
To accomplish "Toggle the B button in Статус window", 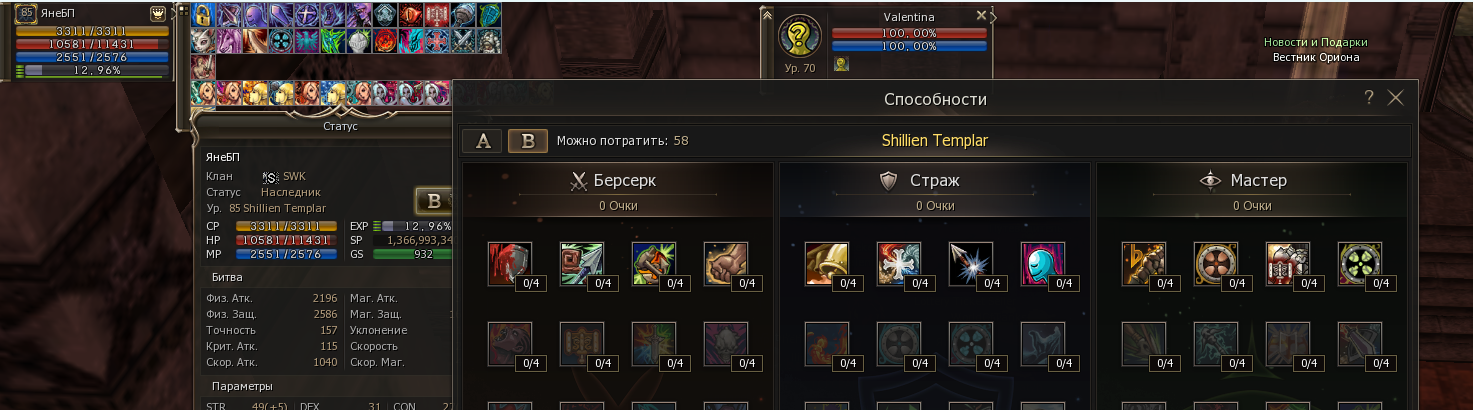I will [x=434, y=200].
